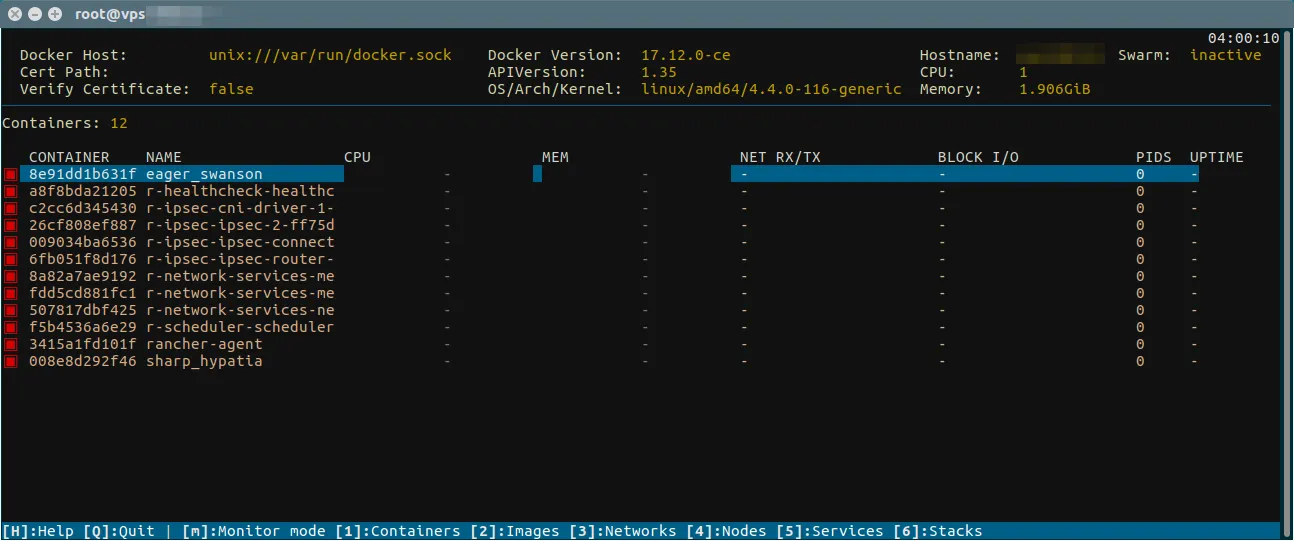This screenshot has height=541, width=1294.
Task: Click red status icon for sharp_hypatia
Action: [x=11, y=362]
